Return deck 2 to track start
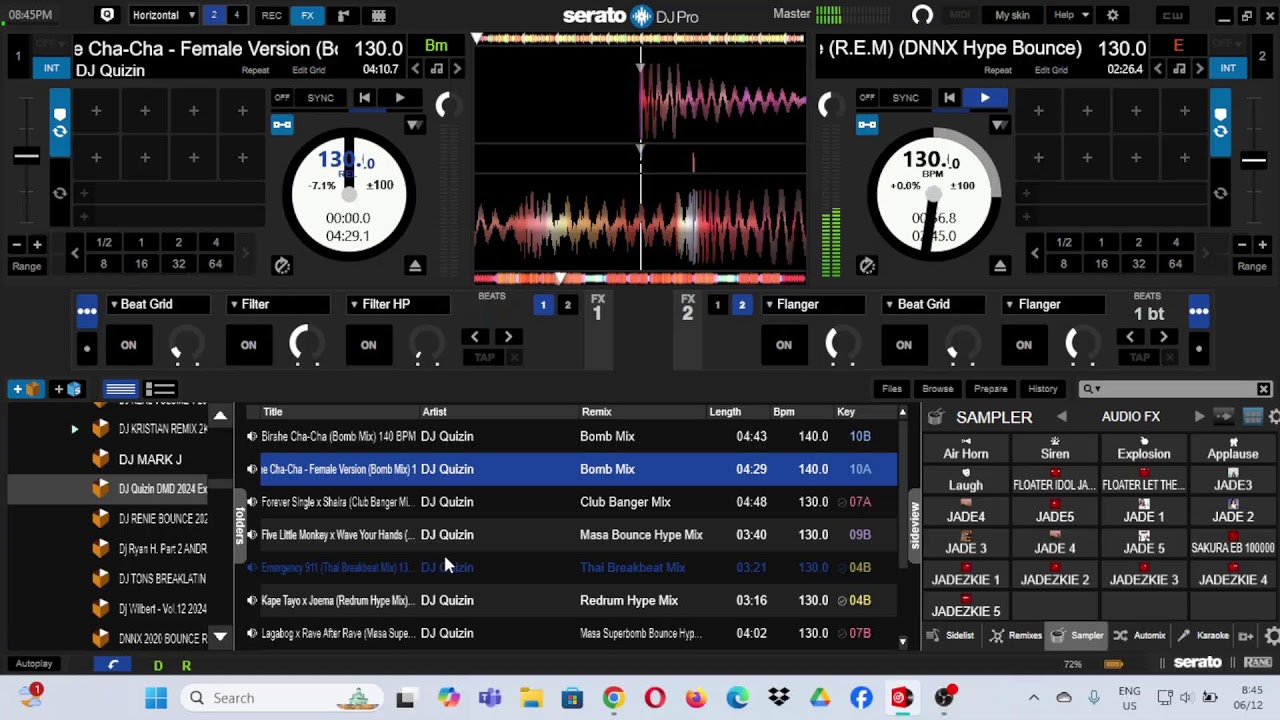This screenshot has height=720, width=1280. tap(949, 98)
